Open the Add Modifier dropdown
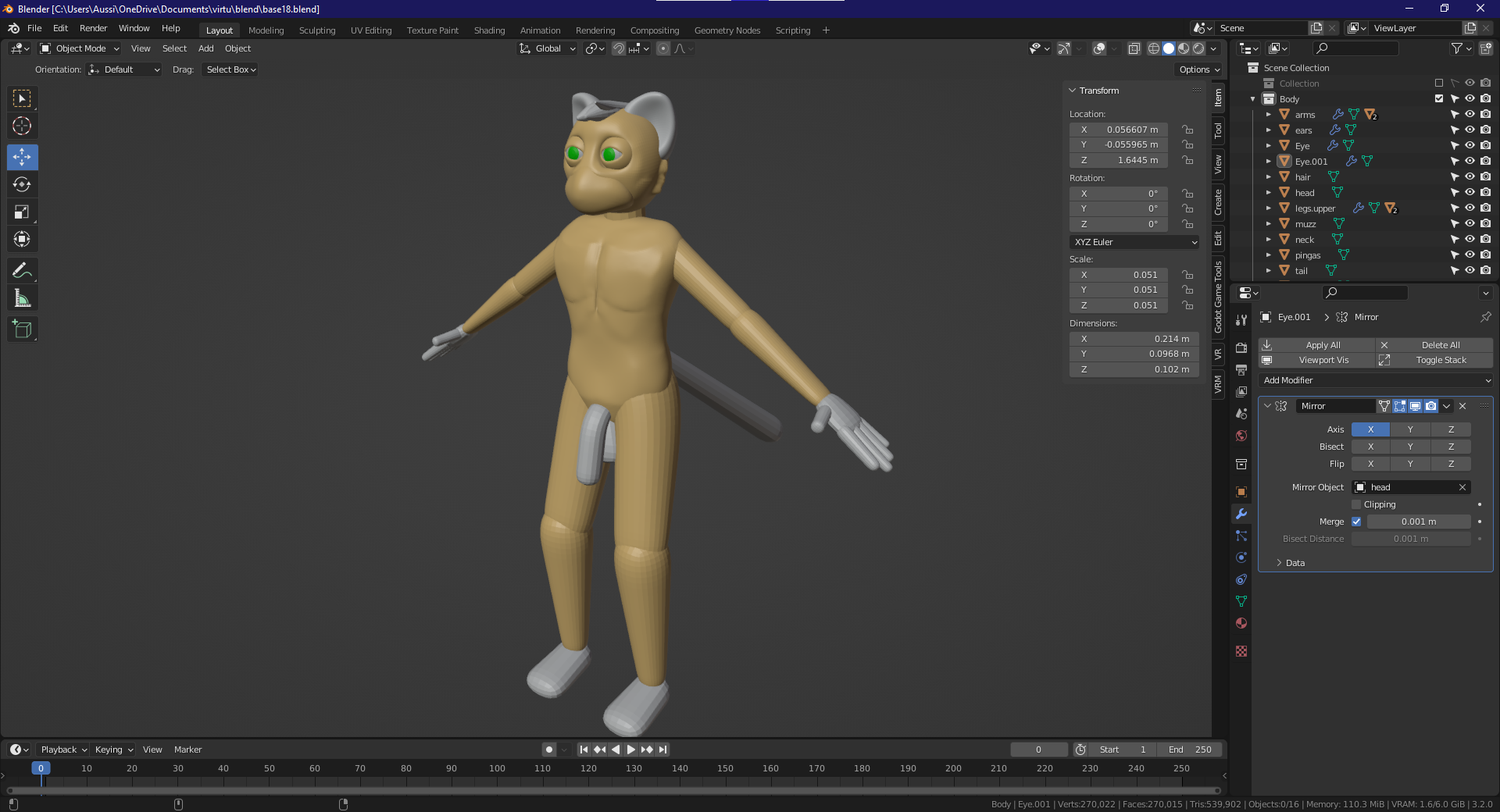Screen dimensions: 1500x812 [1375, 380]
